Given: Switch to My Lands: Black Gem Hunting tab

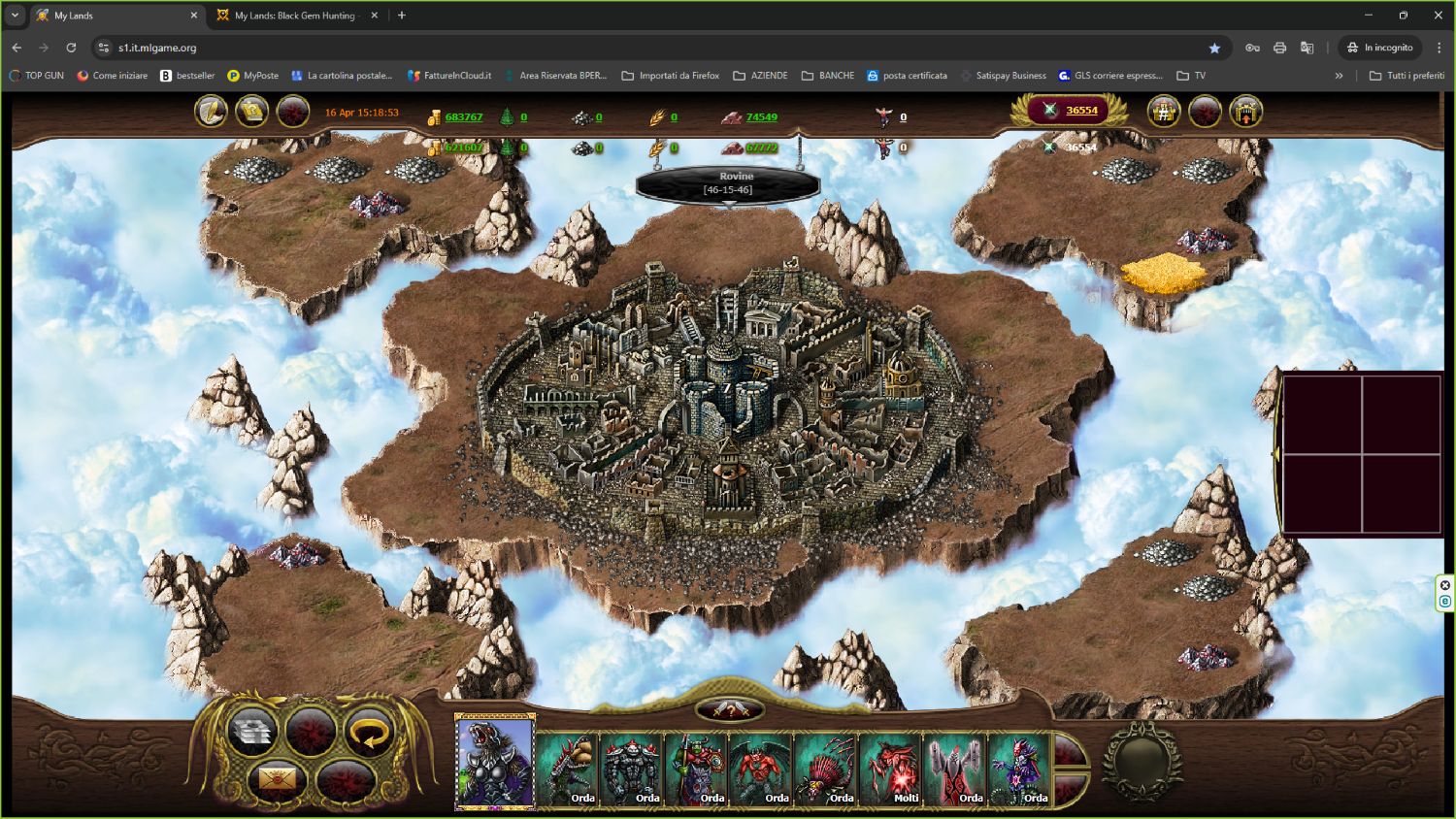Looking at the screenshot, I should [x=295, y=16].
